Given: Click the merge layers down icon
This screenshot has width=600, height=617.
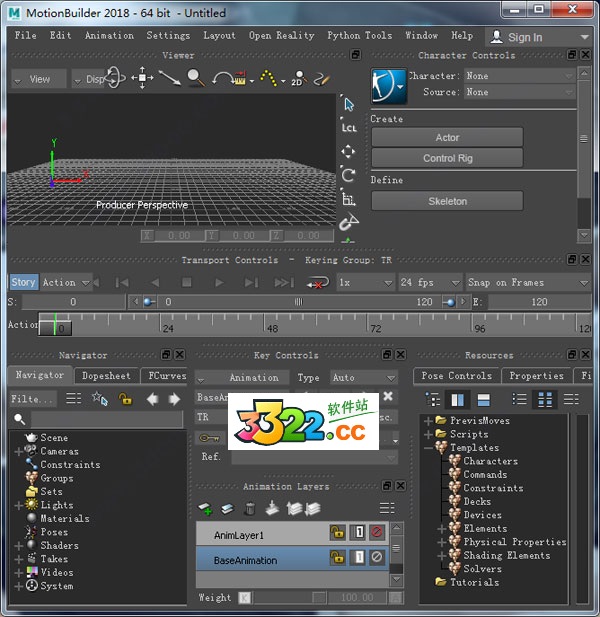Looking at the screenshot, I should 272,508.
